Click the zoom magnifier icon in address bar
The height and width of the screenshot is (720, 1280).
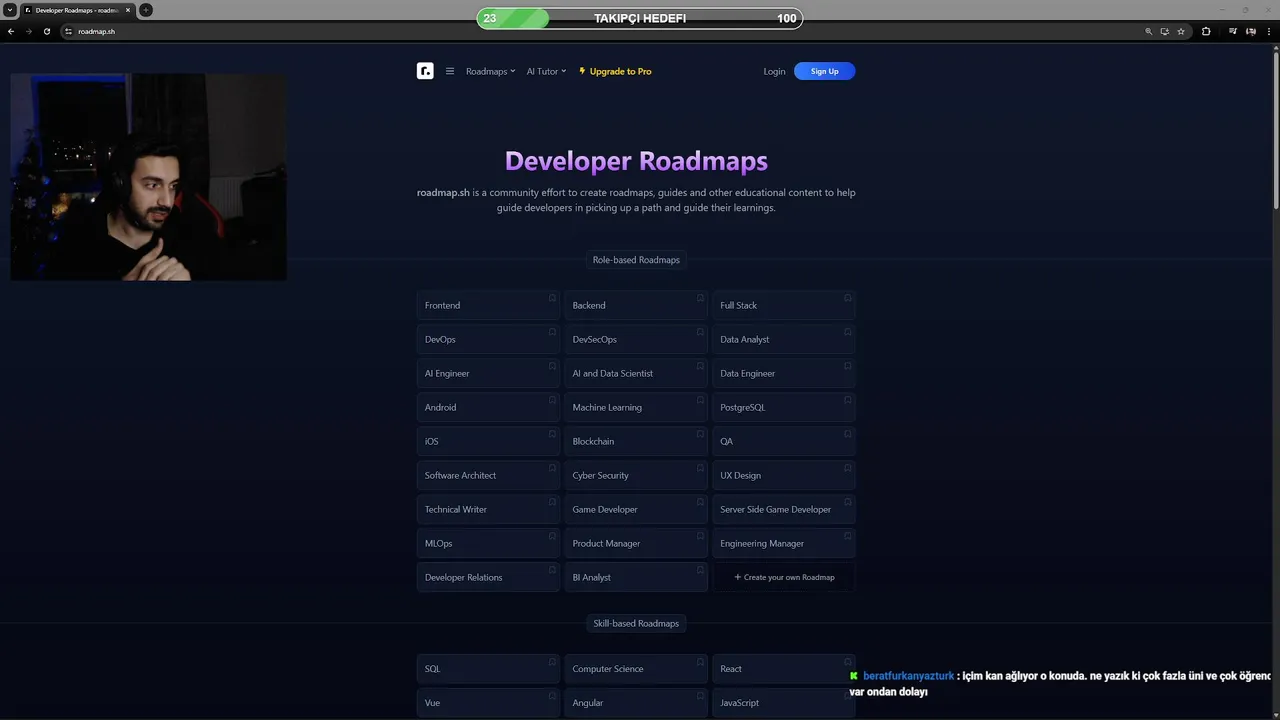pos(1149,31)
